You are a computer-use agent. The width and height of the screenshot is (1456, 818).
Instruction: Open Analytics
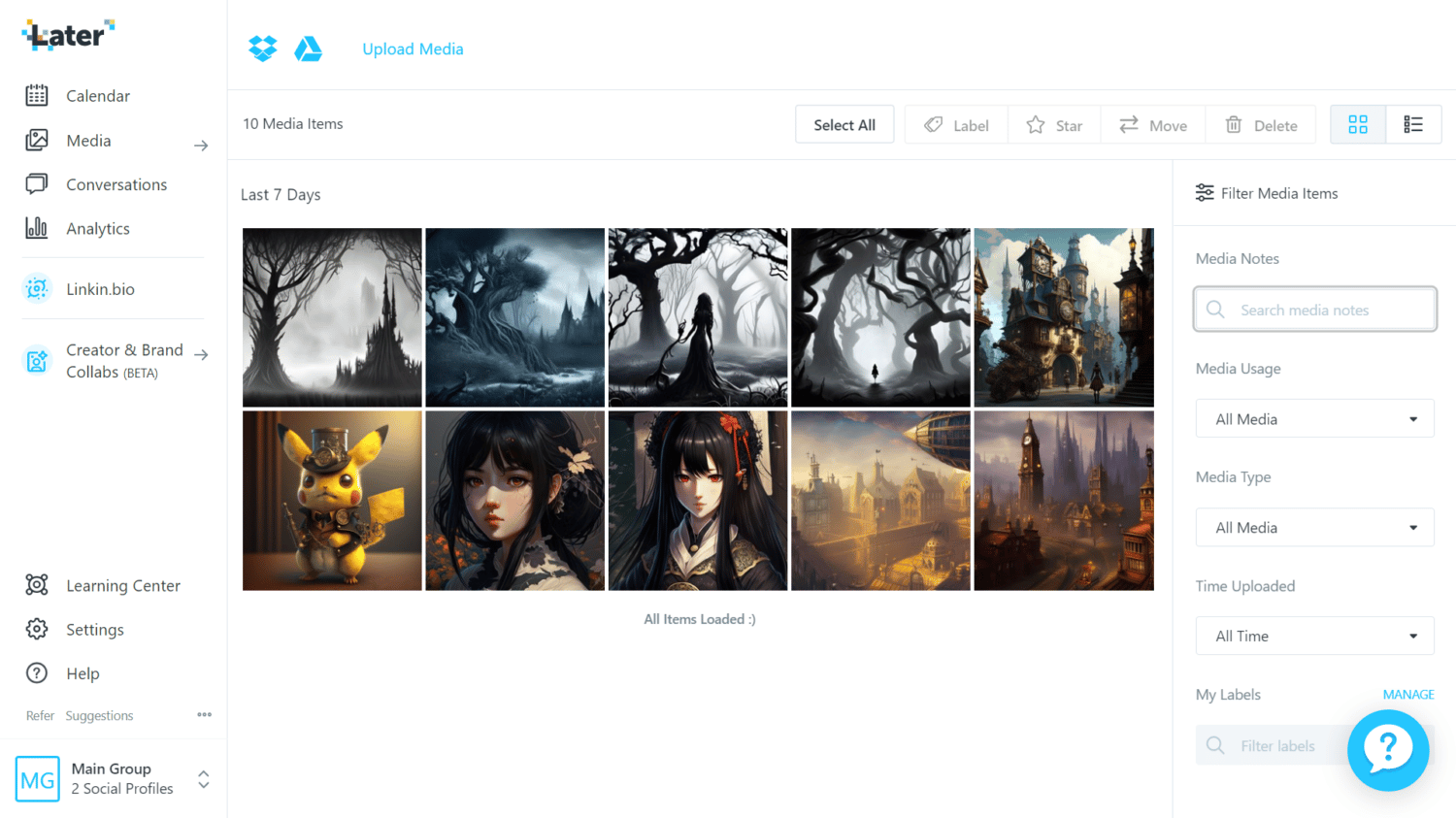[x=98, y=229]
